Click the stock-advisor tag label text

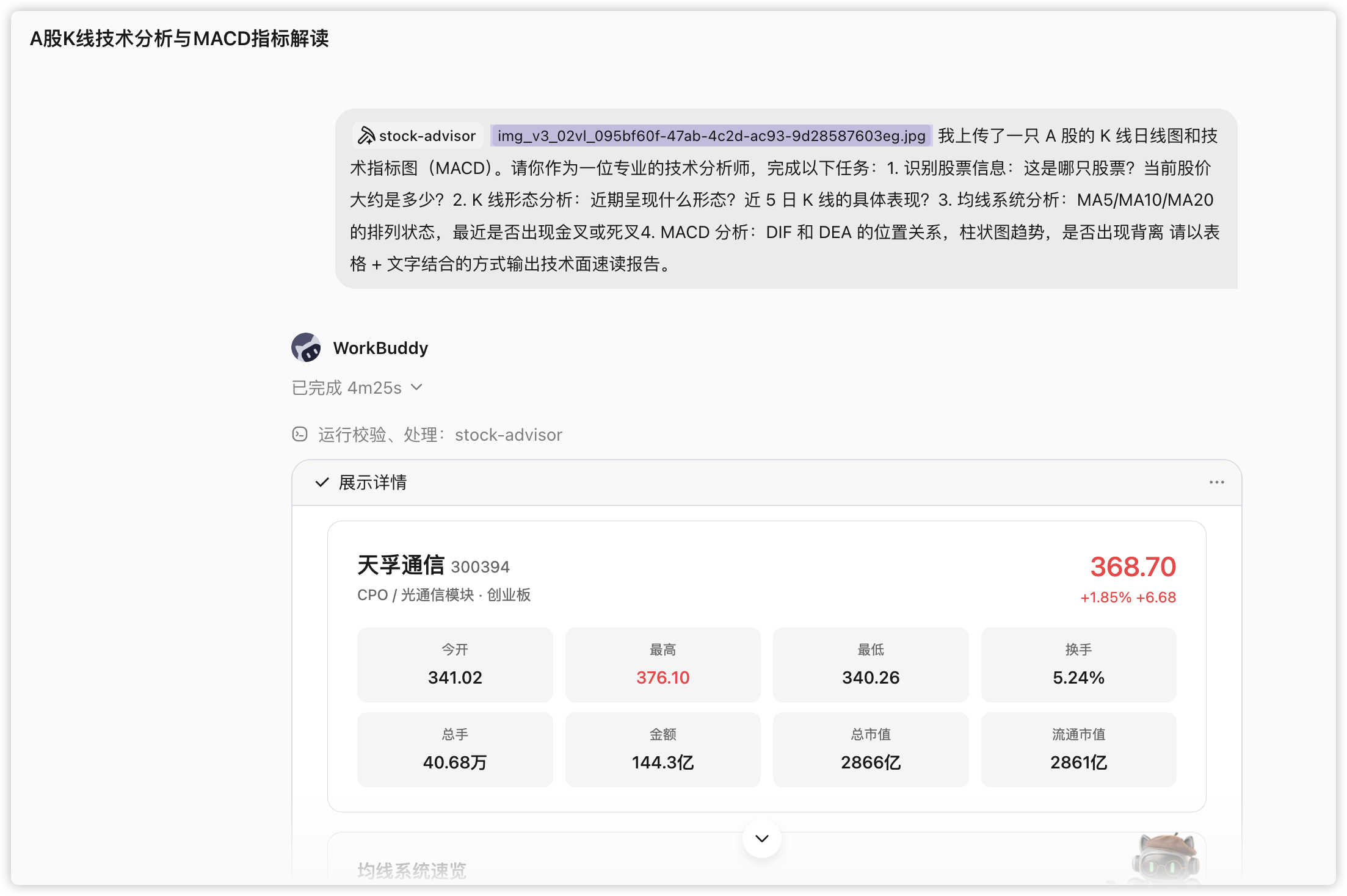point(427,135)
